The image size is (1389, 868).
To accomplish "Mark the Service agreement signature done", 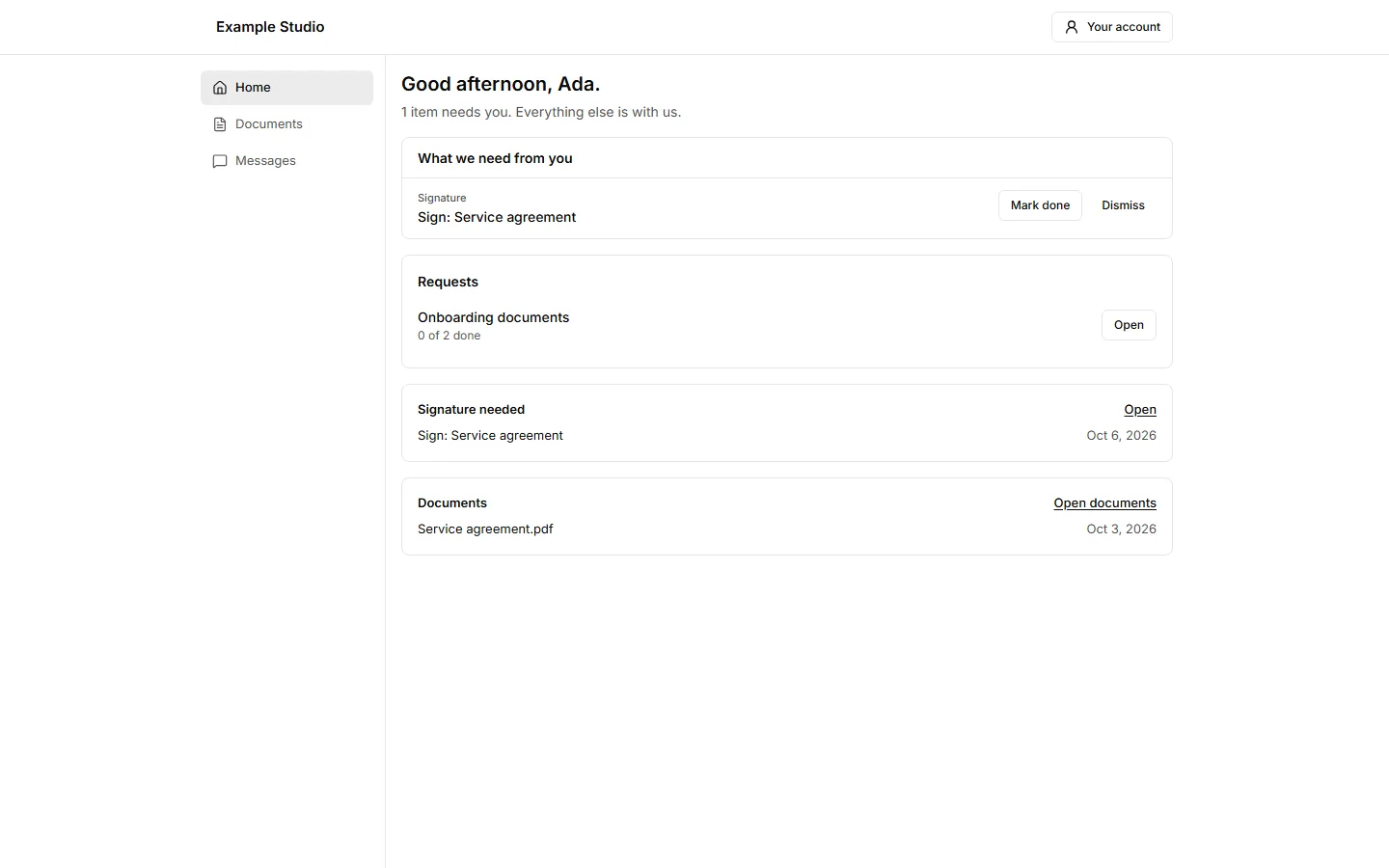I will pyautogui.click(x=1040, y=205).
